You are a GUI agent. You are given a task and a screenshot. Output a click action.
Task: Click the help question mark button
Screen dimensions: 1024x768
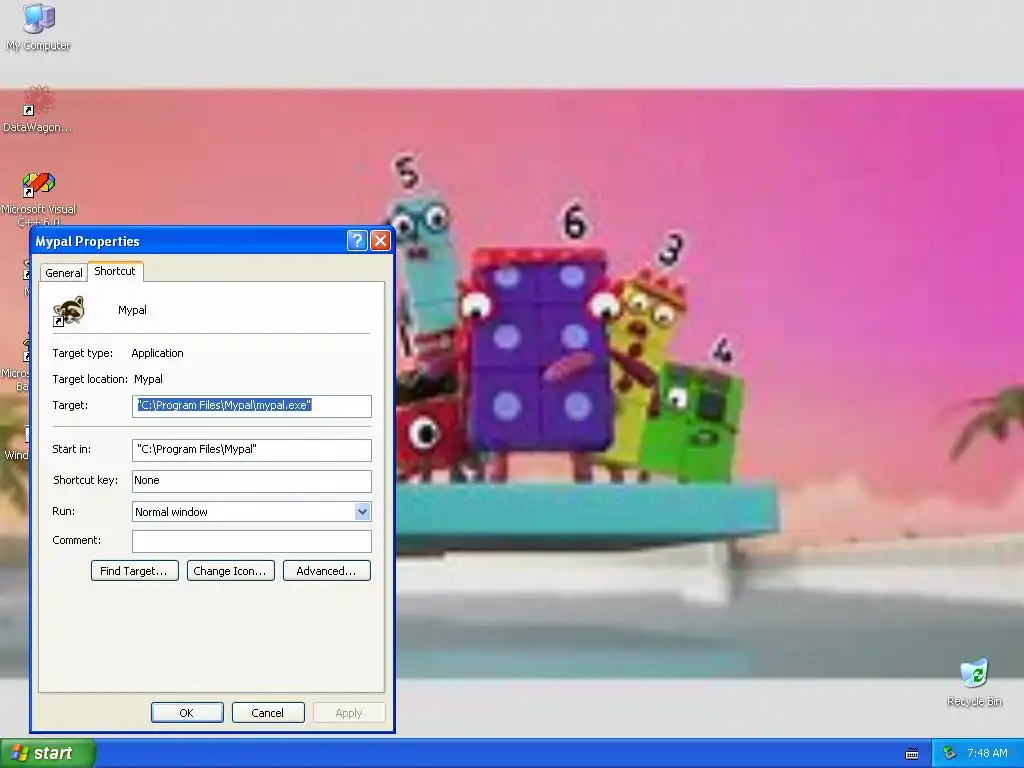[357, 241]
